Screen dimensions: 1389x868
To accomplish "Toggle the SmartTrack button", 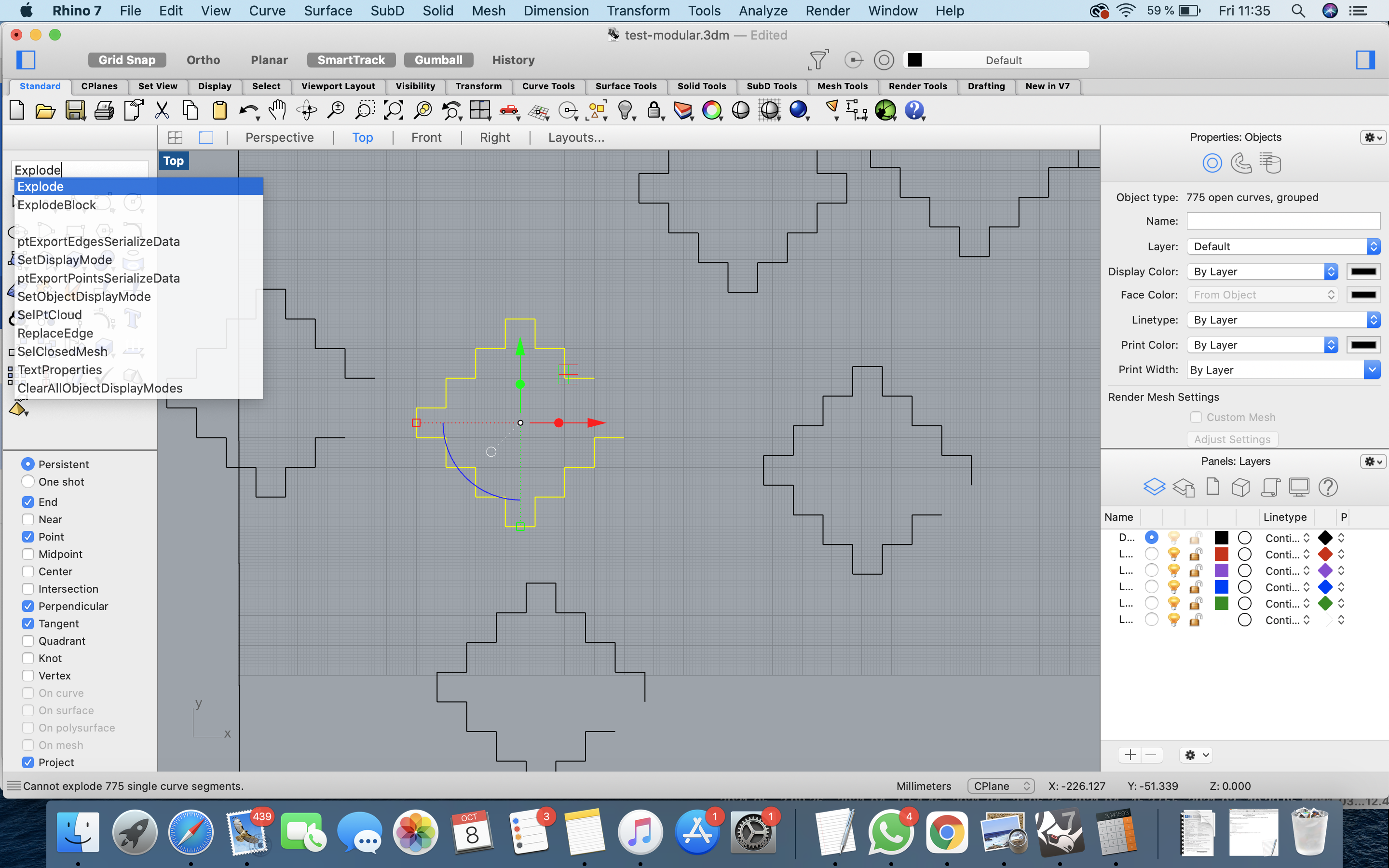I will tap(351, 60).
